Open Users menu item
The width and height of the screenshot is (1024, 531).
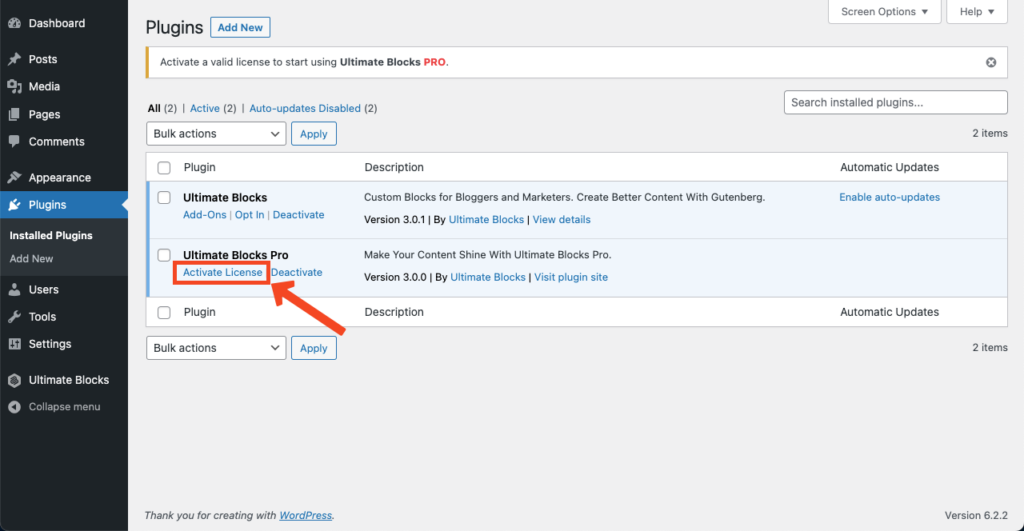[x=43, y=289]
